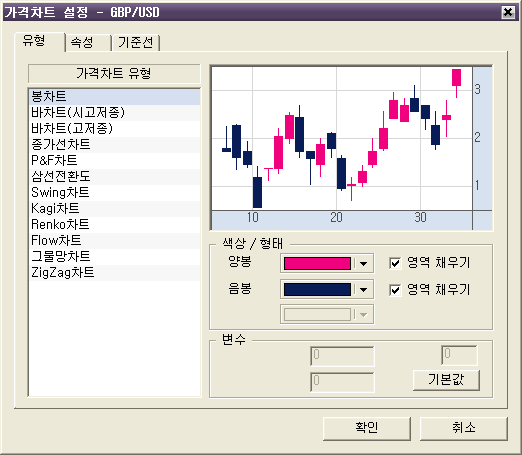This screenshot has height=455, width=522.
Task: Open the 음봉 color dropdown arrow
Action: (x=363, y=290)
